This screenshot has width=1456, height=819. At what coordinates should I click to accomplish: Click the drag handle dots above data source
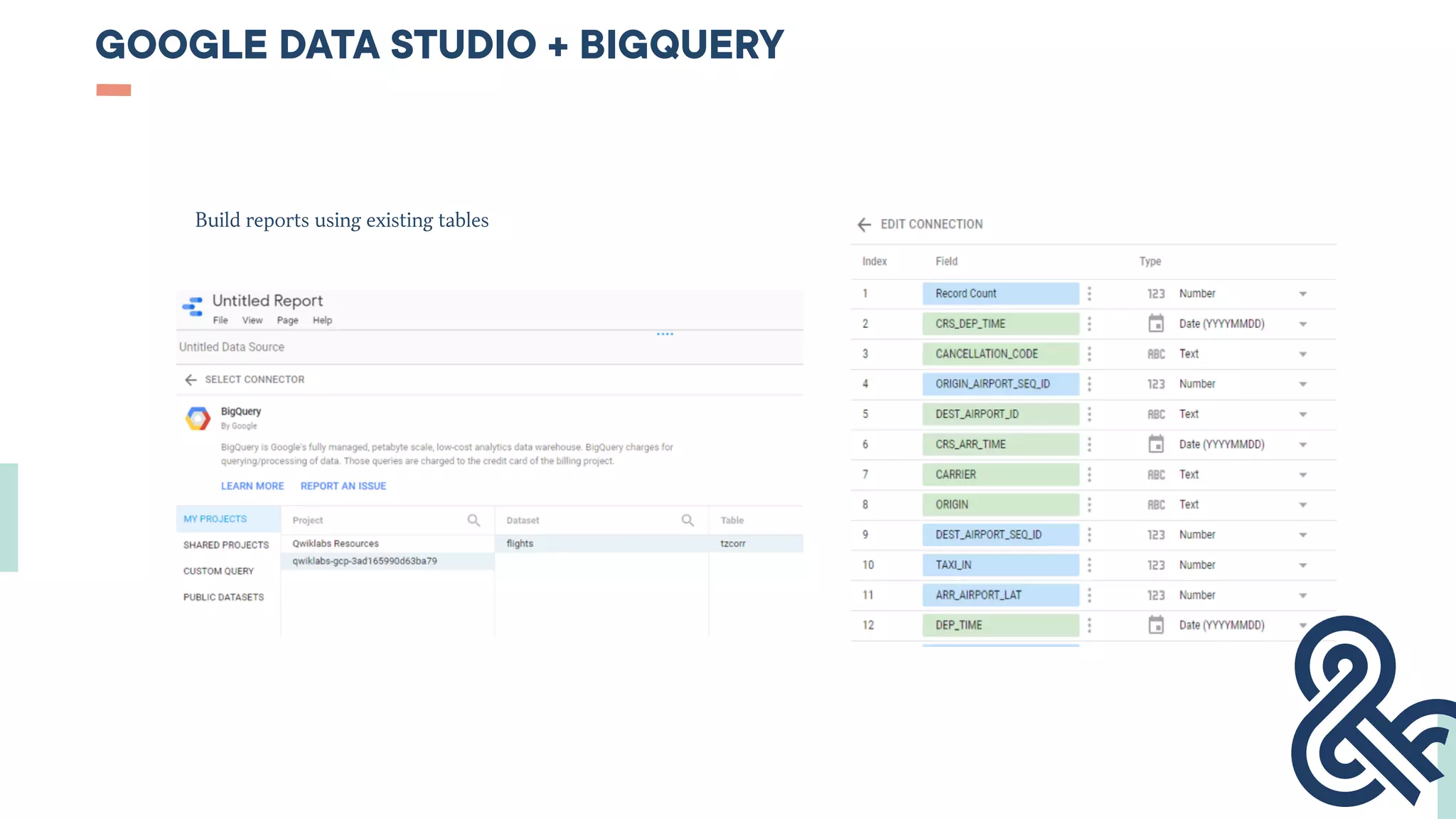pos(665,334)
